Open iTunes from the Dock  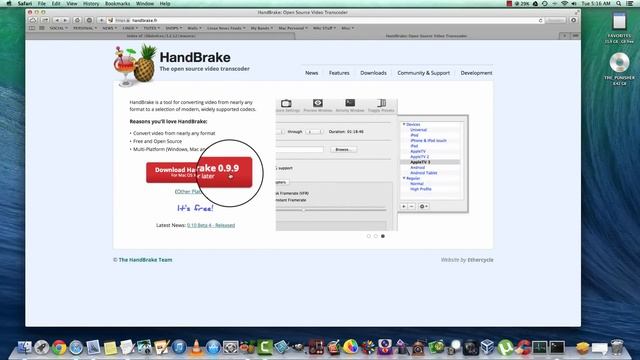179,347
